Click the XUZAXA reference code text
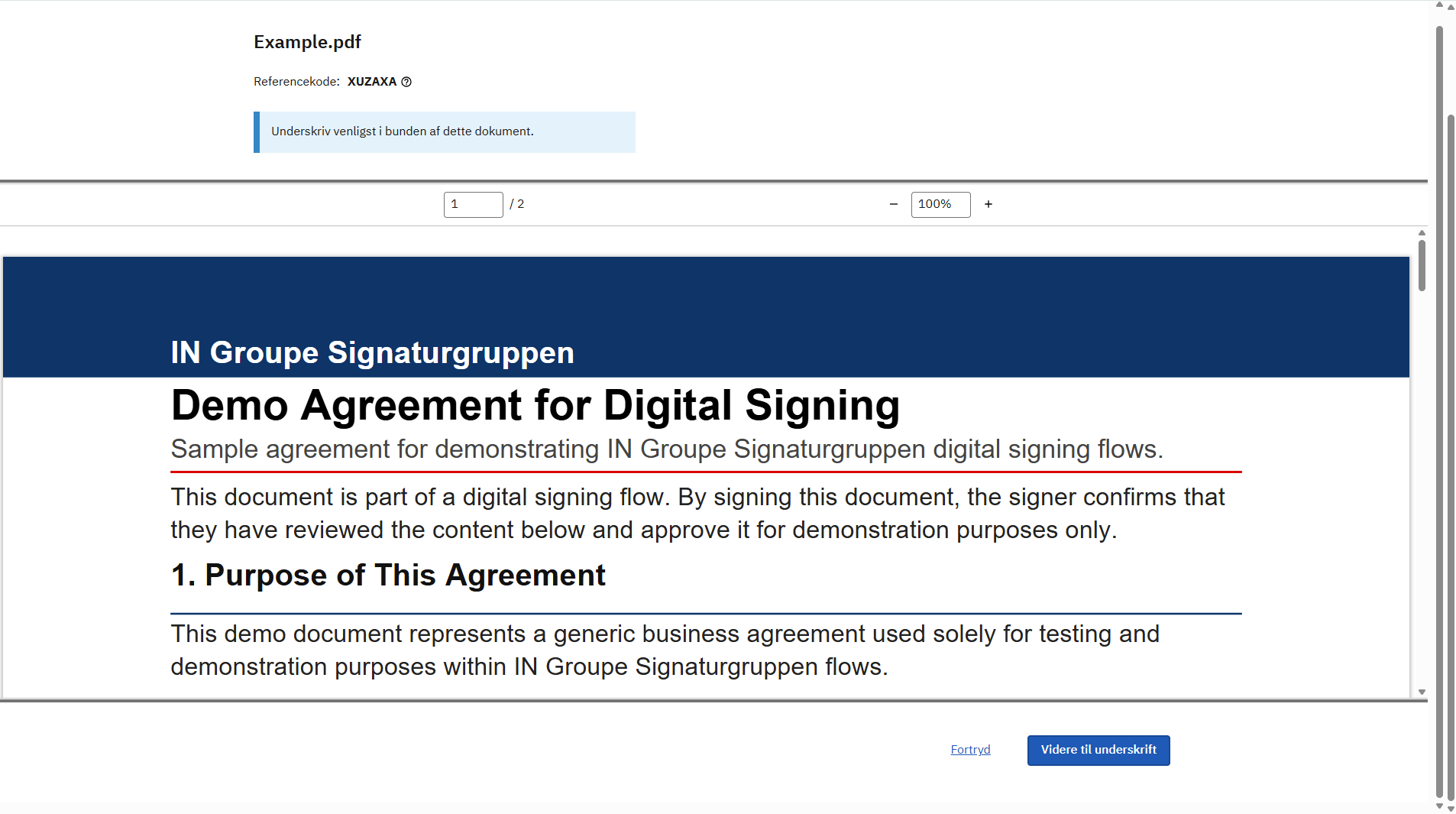Image resolution: width=1456 pixels, height=814 pixels. coord(372,82)
